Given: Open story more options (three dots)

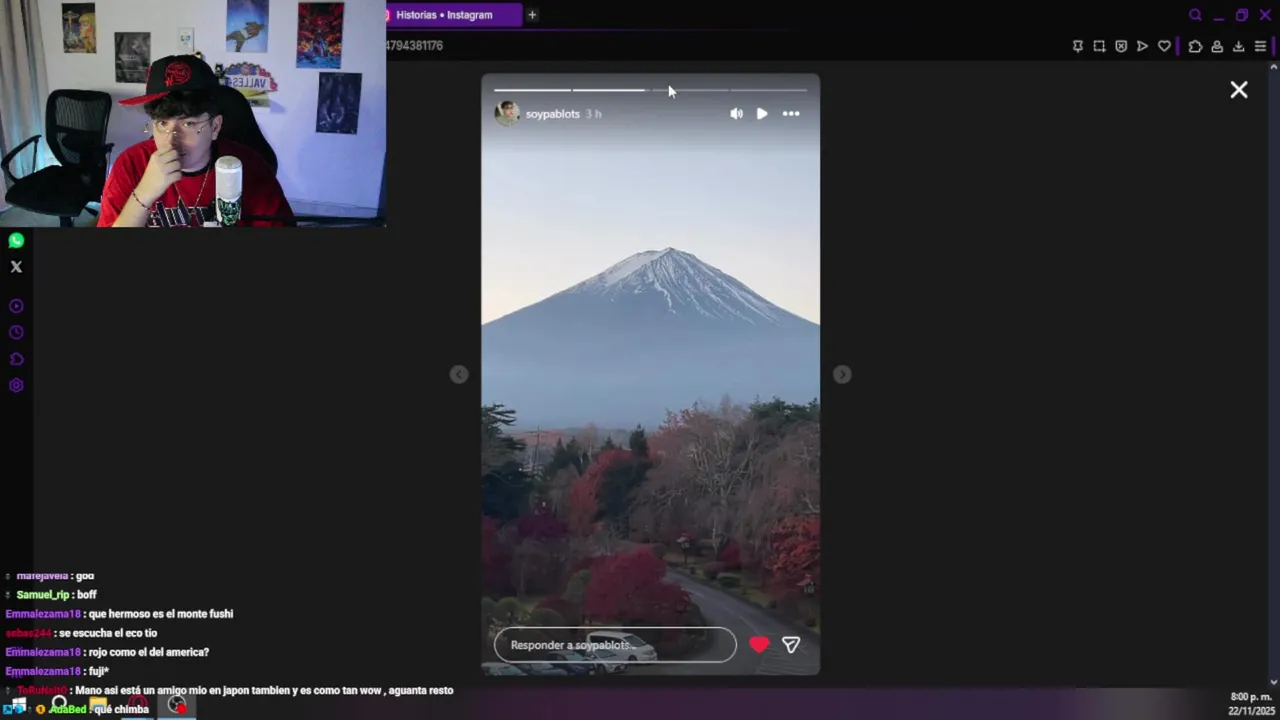Looking at the screenshot, I should [791, 114].
